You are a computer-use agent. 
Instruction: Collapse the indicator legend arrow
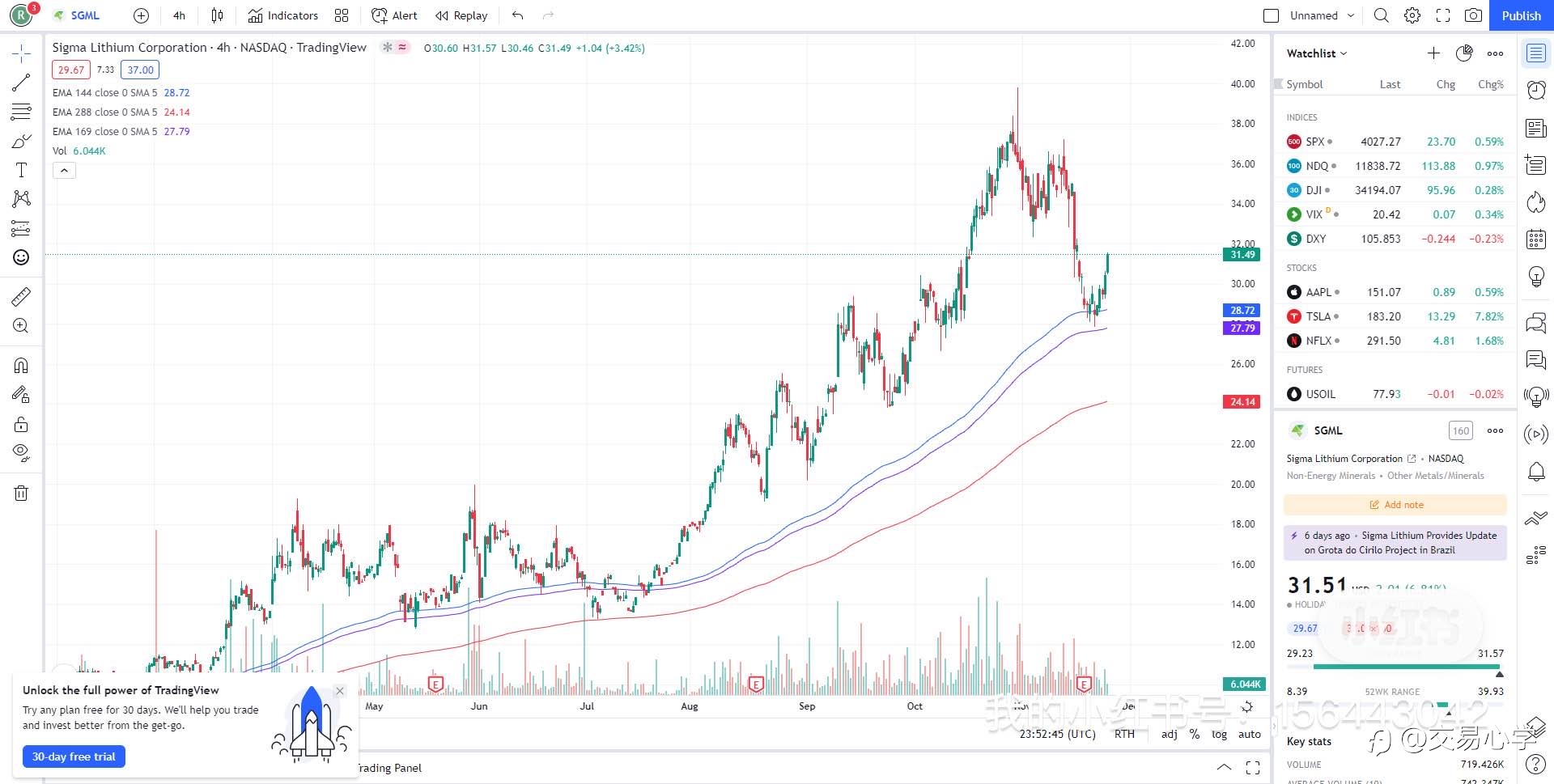pos(64,170)
